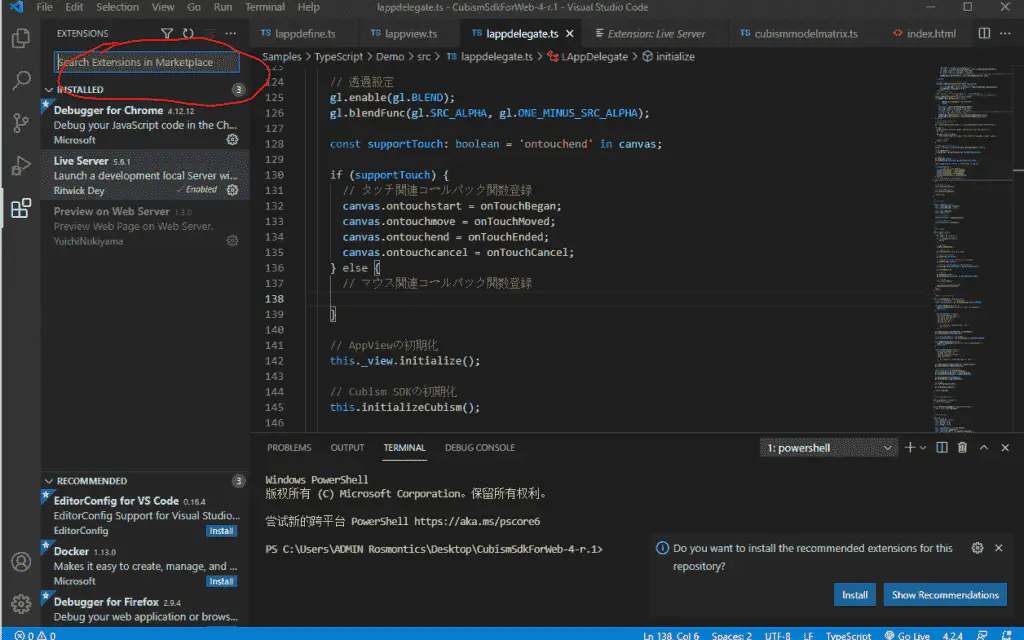Focus Search Extensions in Marketplace field
Screen dimensions: 1024x640
click(x=147, y=62)
